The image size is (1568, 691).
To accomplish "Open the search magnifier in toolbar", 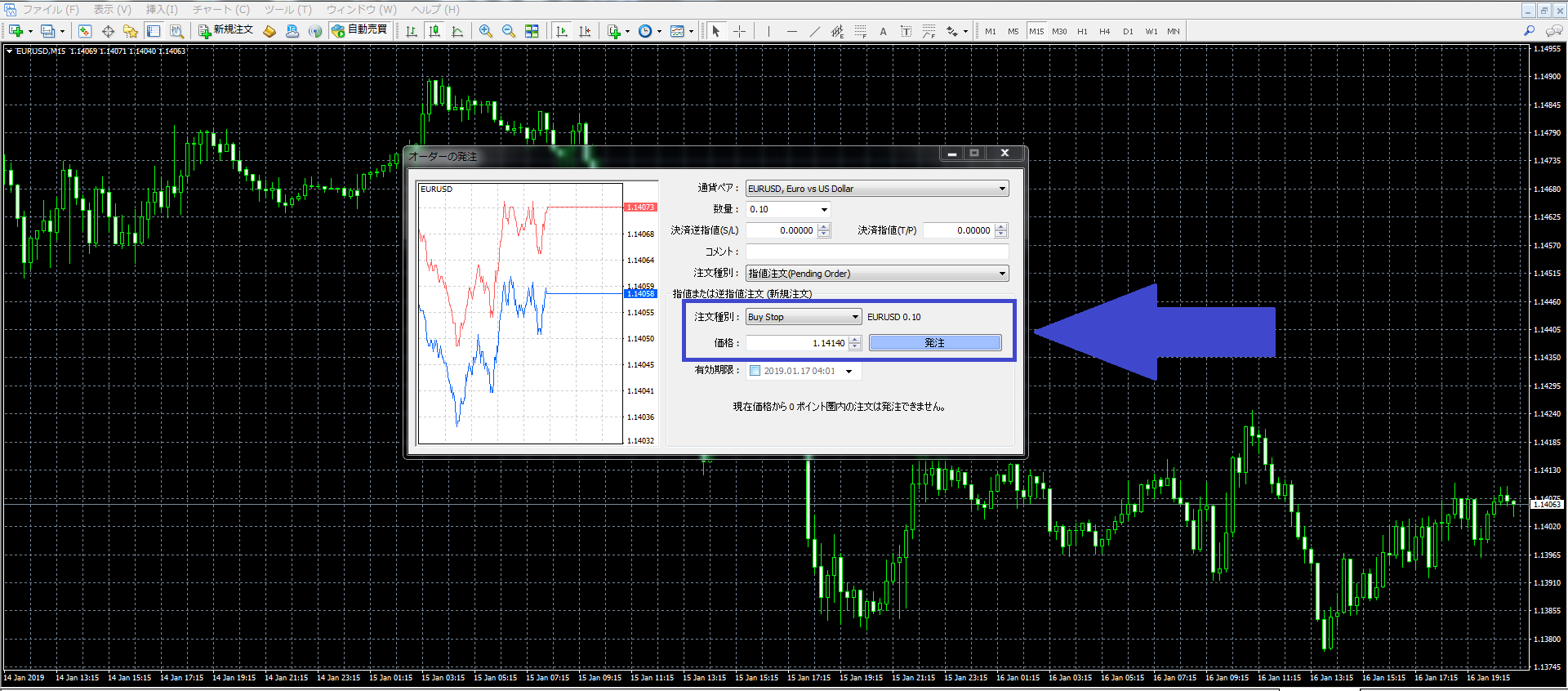I will [1529, 31].
